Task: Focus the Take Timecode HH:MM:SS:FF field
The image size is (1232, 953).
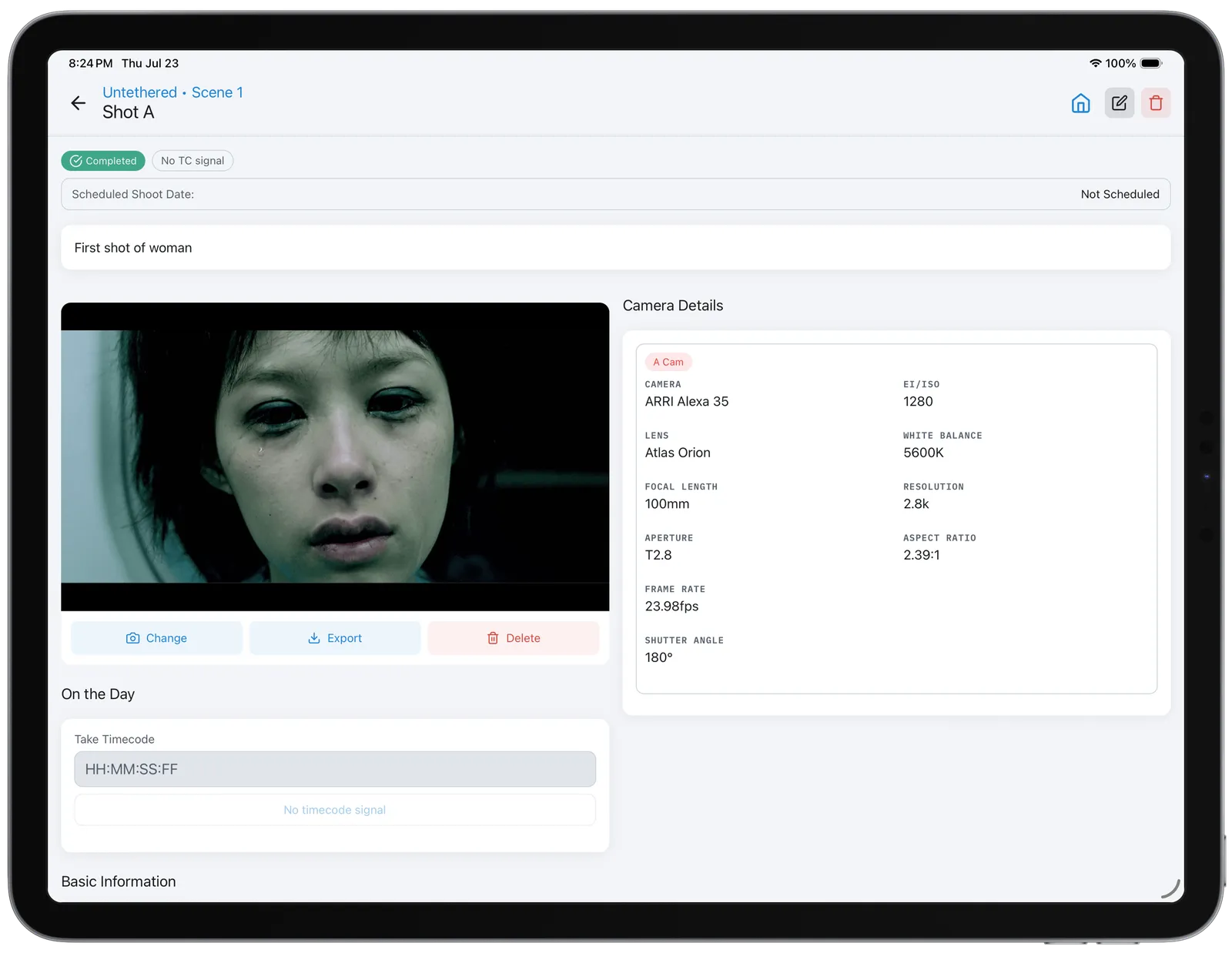Action: 335,769
